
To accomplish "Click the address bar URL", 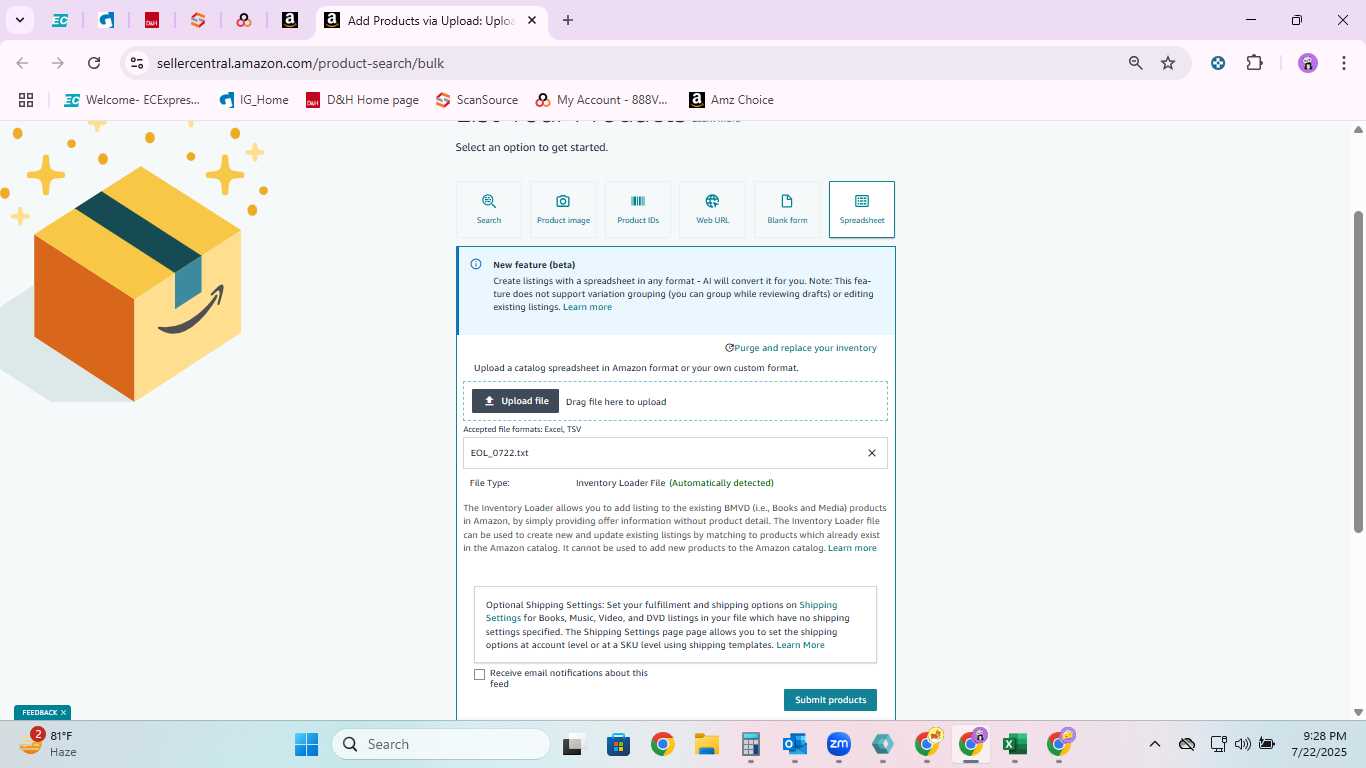I will click(300, 63).
